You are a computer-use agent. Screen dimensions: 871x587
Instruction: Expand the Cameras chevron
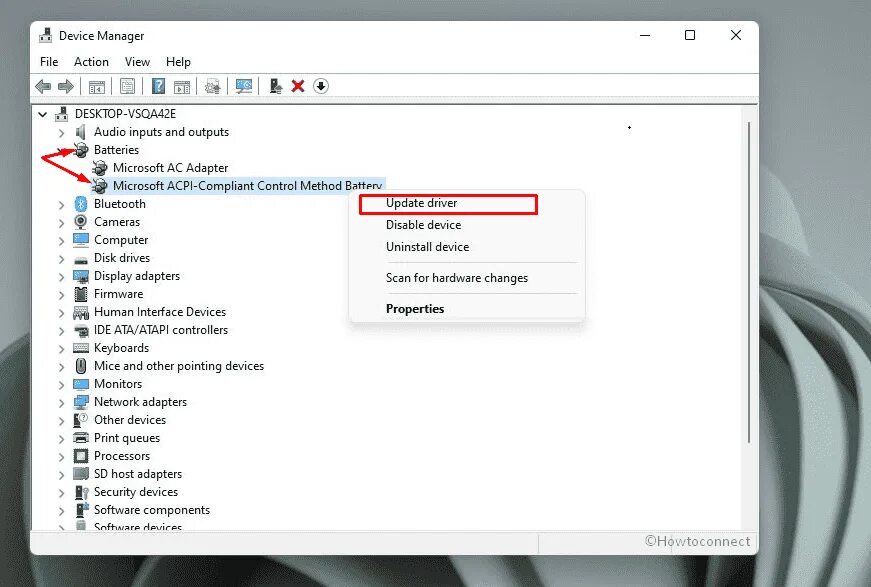pos(61,223)
